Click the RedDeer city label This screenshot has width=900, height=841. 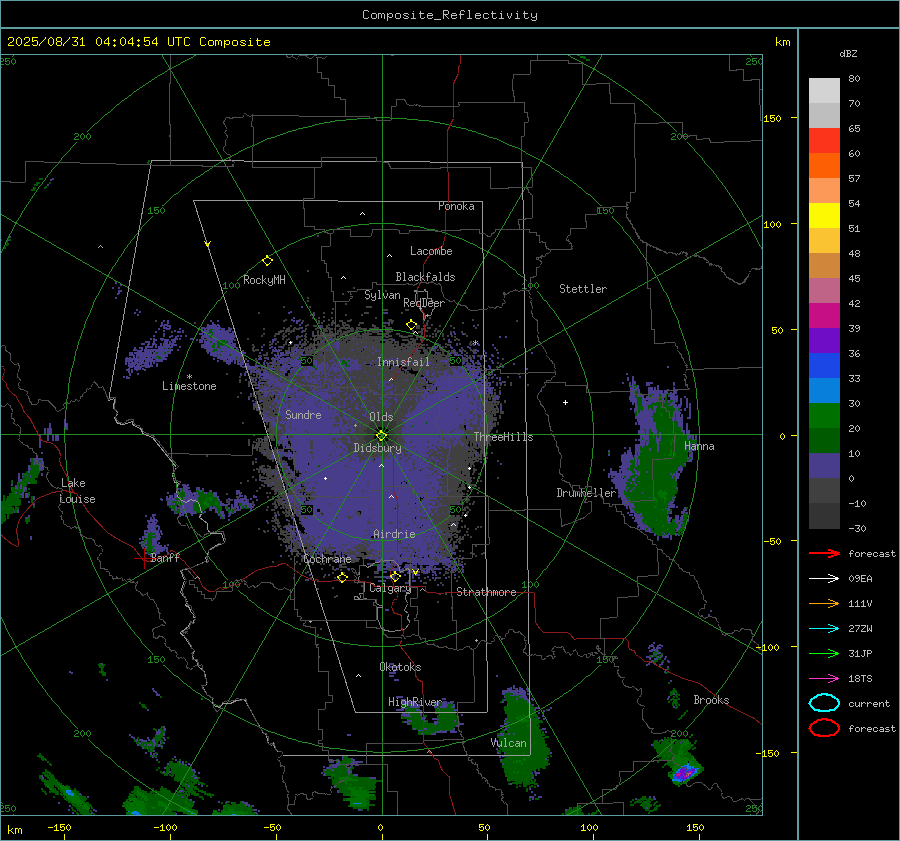point(424,303)
